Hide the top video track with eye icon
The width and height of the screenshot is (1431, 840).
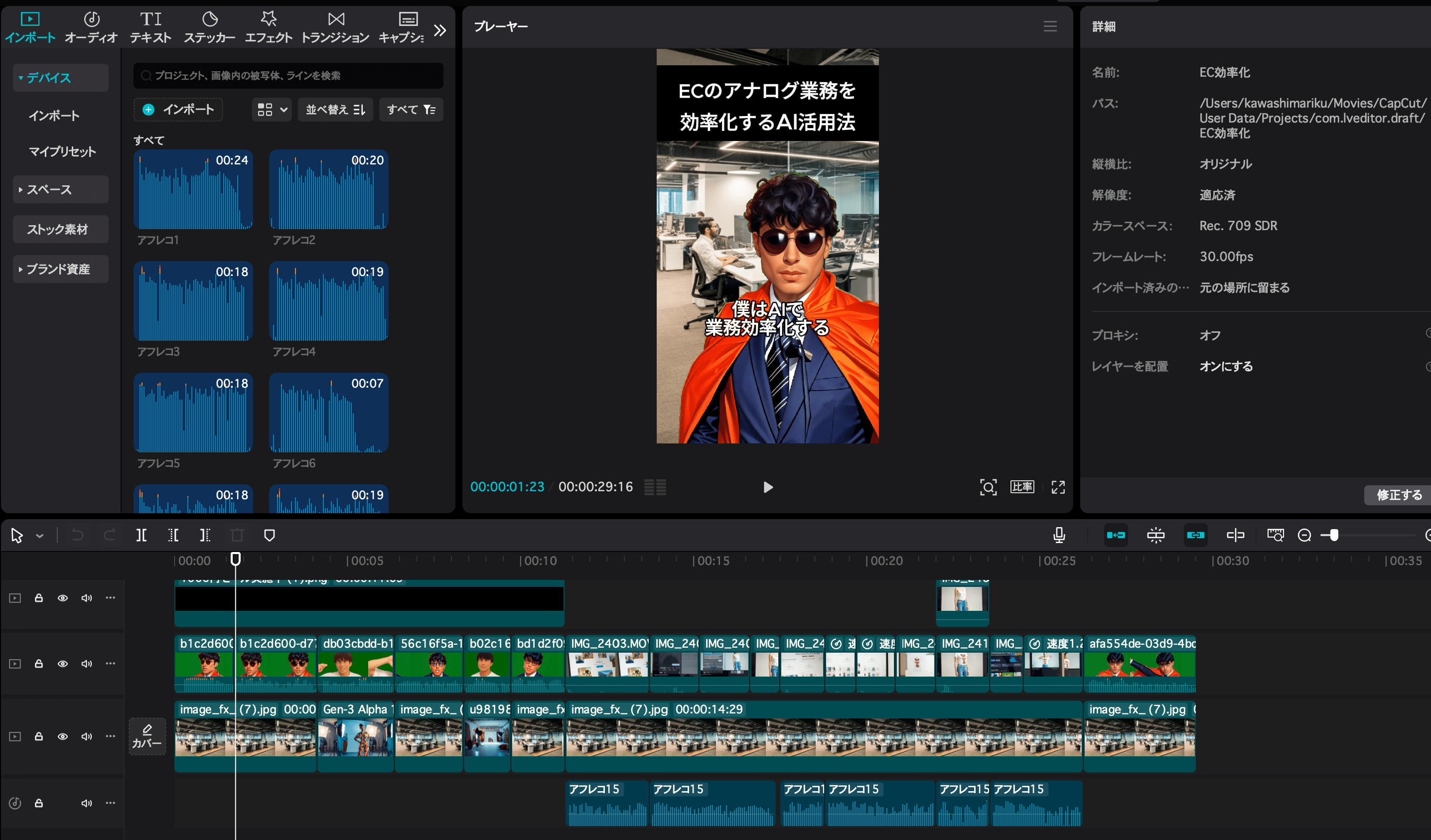(x=62, y=597)
